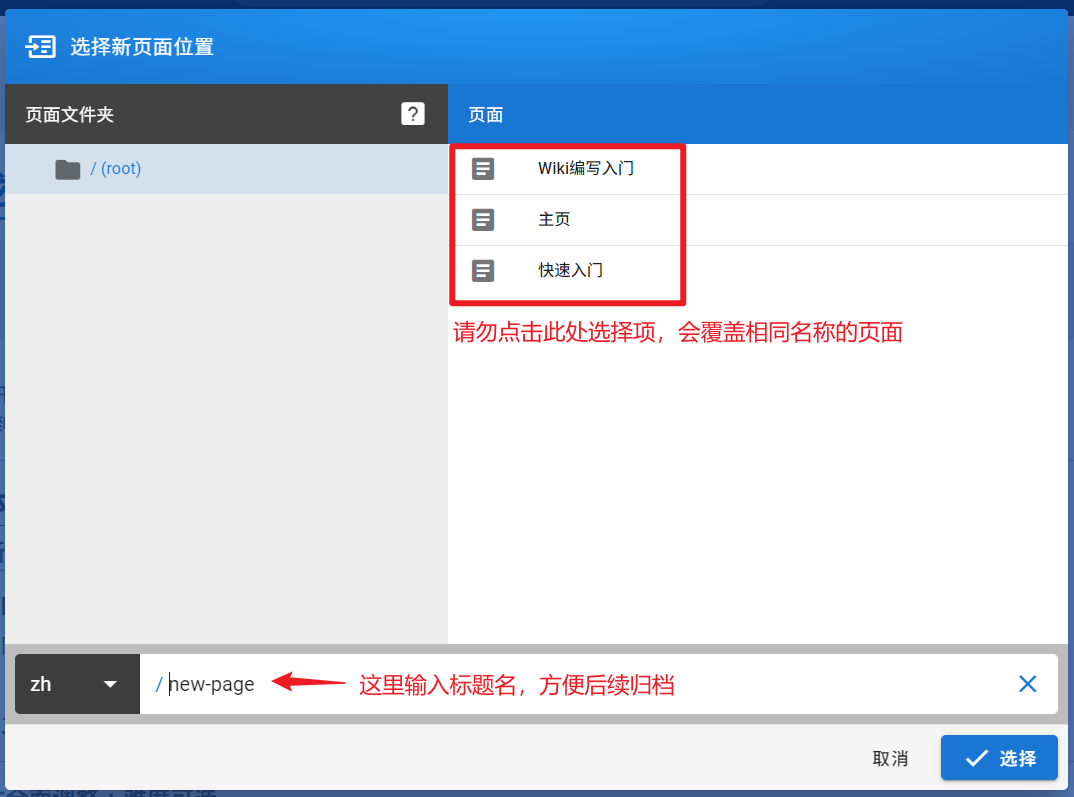Viewport: 1074px width, 797px height.
Task: Open the zh language dropdown
Action: [x=77, y=684]
